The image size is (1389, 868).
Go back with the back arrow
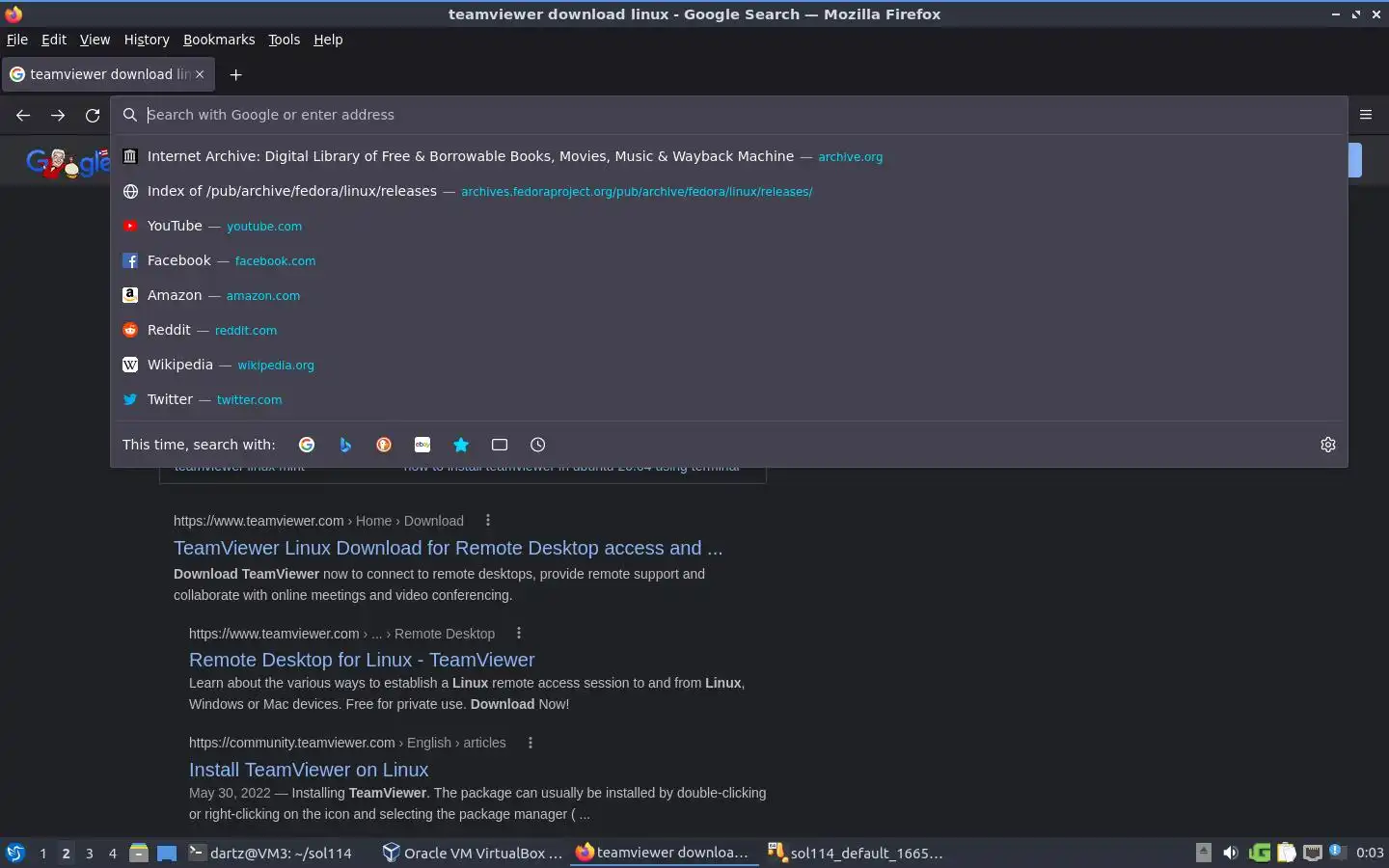(23, 115)
